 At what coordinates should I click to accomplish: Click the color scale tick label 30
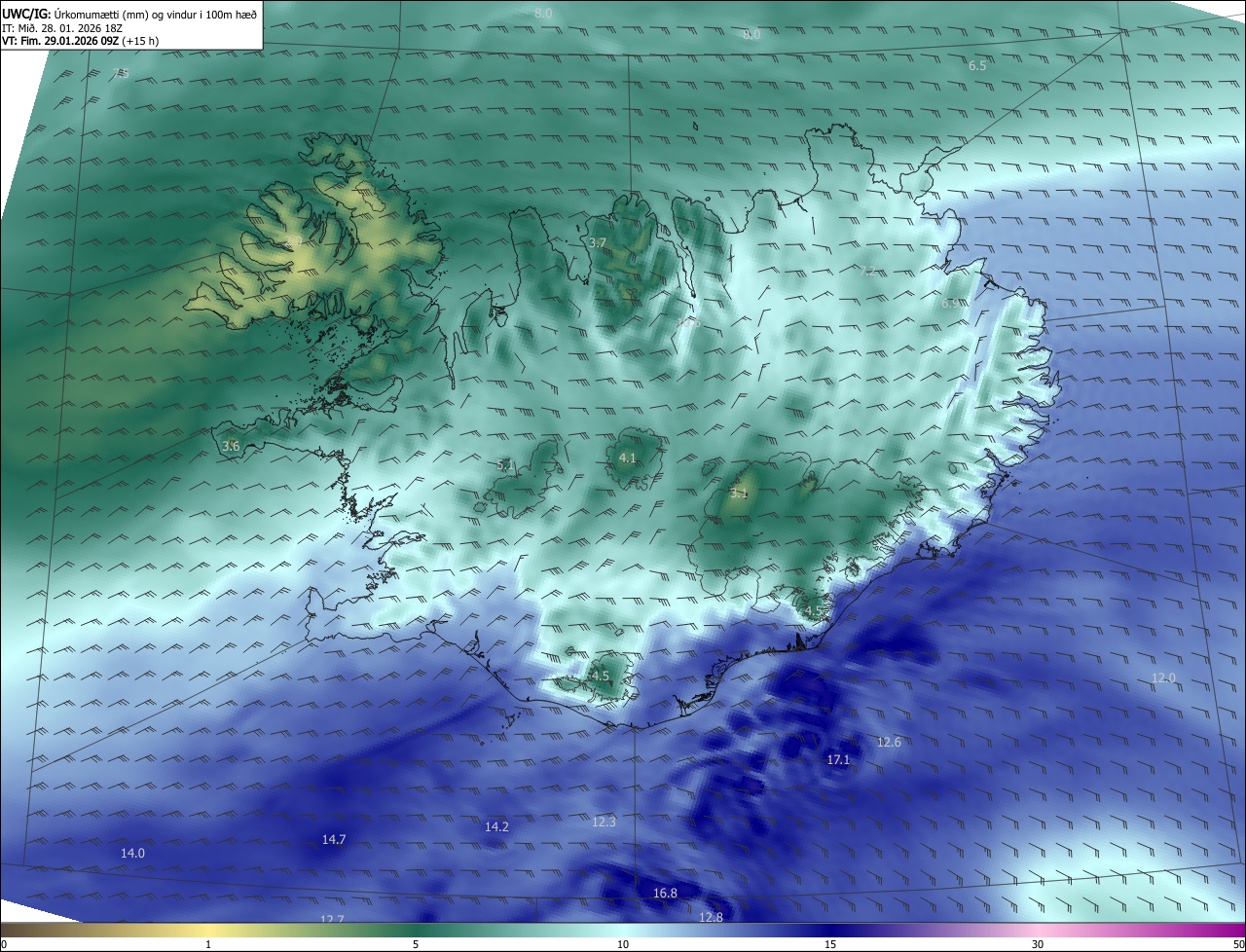[x=1038, y=944]
